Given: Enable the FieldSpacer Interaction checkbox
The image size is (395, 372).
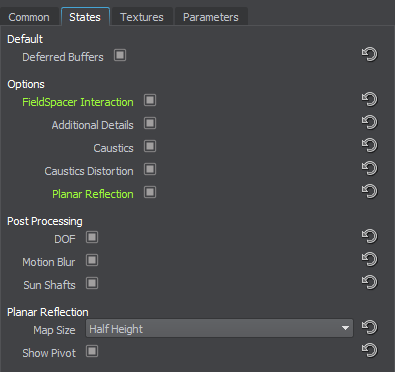Looking at the screenshot, I should [x=150, y=100].
